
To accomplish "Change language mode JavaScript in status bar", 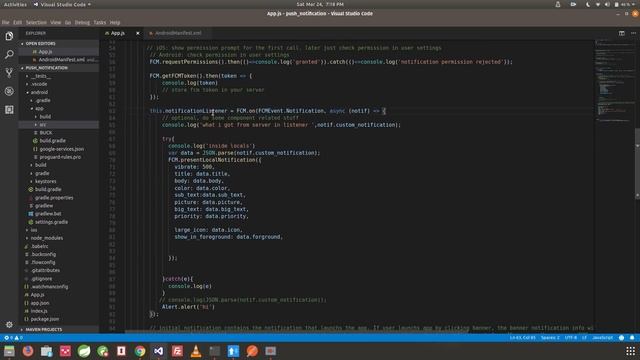I will pyautogui.click(x=602, y=338).
